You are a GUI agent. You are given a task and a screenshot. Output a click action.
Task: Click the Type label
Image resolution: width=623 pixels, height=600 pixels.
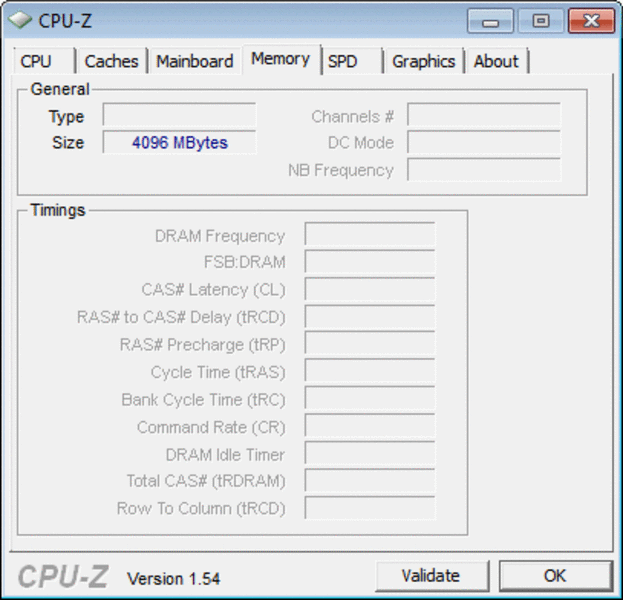click(66, 117)
